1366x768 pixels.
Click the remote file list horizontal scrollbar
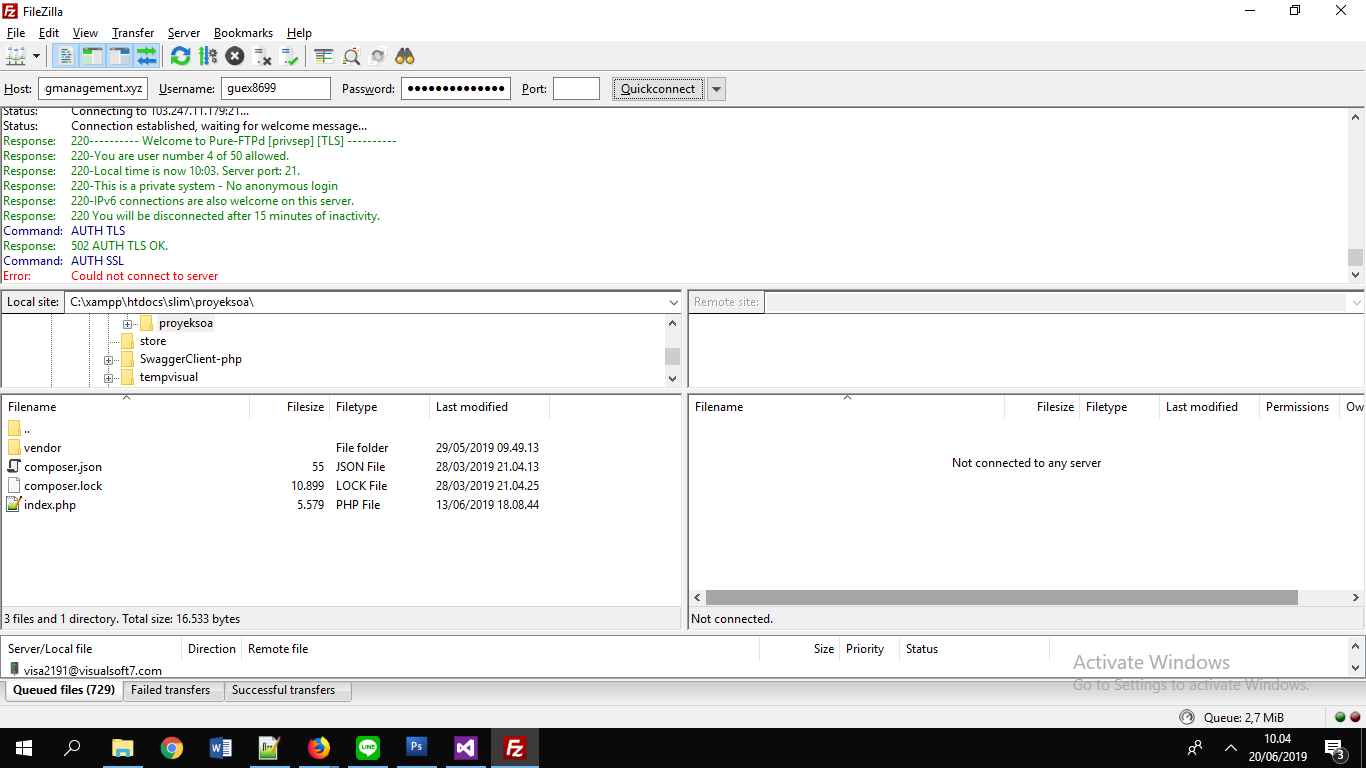[x=1001, y=597]
